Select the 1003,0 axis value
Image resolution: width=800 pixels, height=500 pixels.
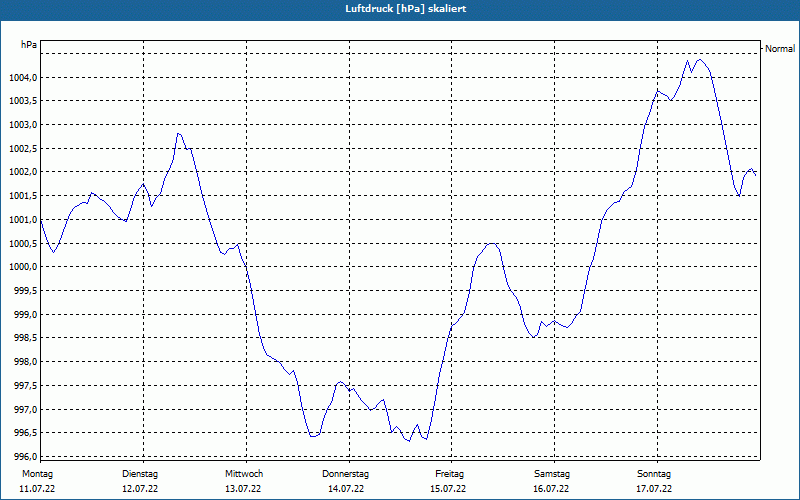click(23, 125)
